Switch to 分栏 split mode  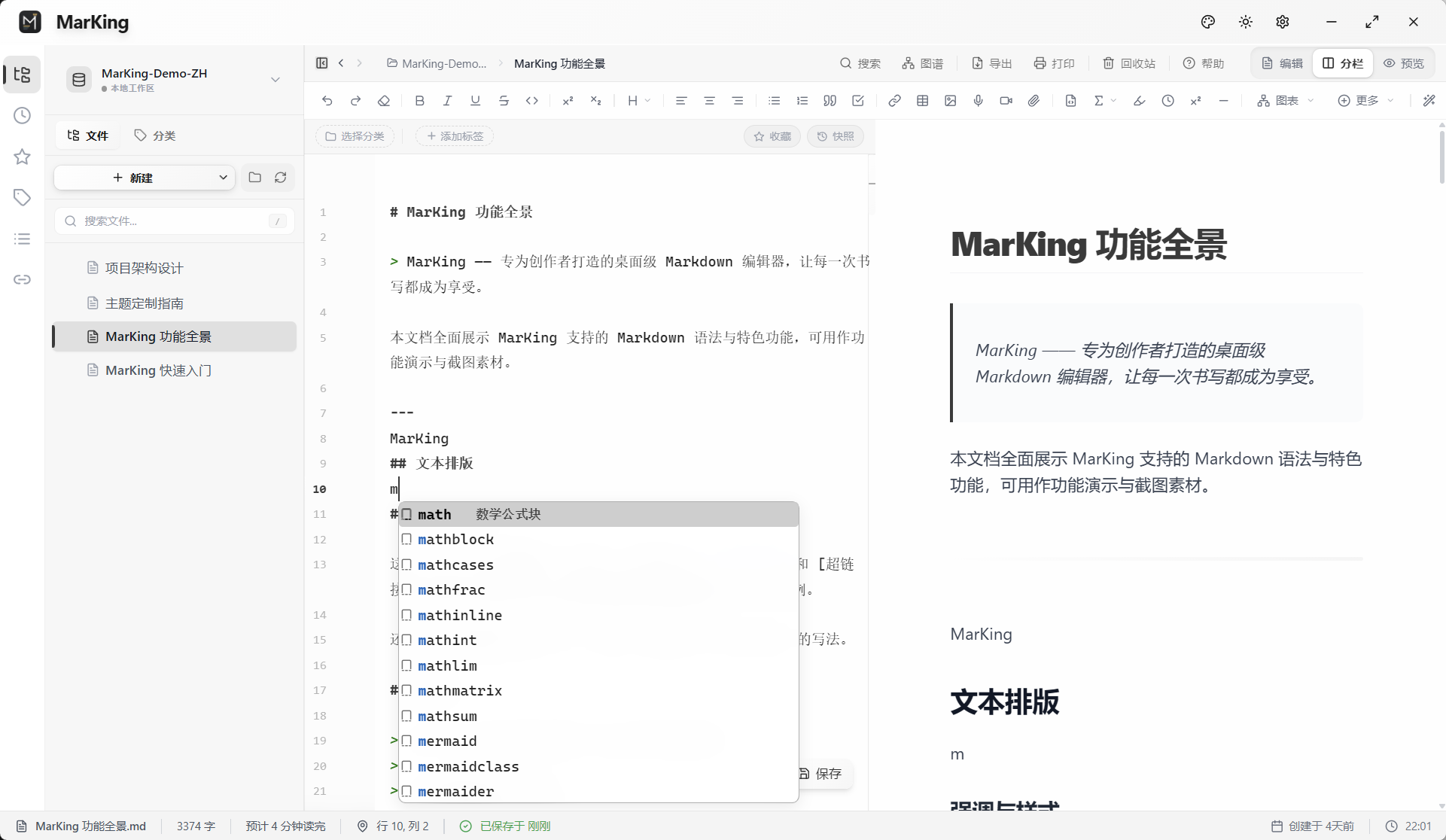coord(1343,63)
